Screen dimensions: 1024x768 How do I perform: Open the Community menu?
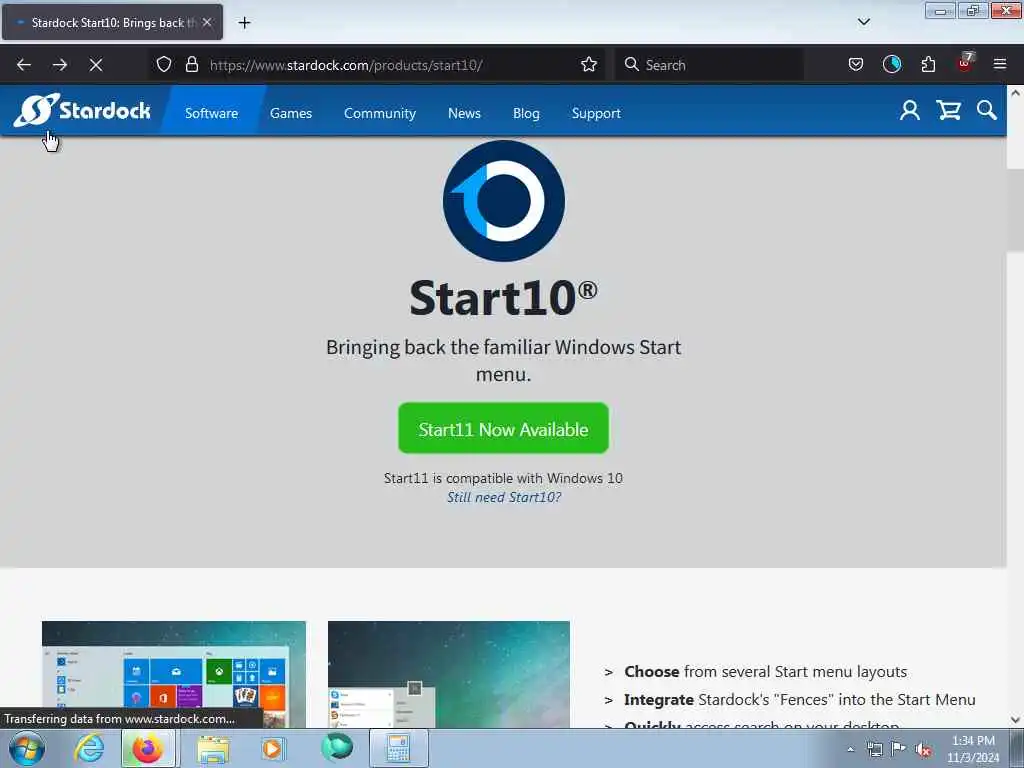(x=380, y=113)
